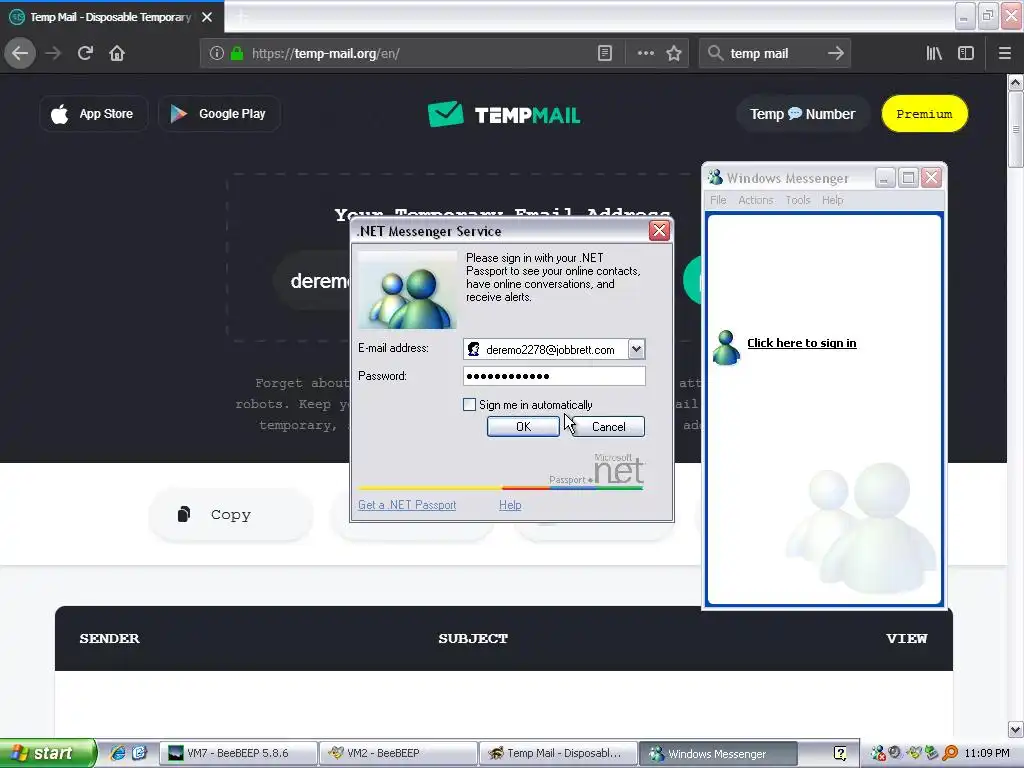Open the site information (i) icon
The height and width of the screenshot is (768, 1024).
(216, 53)
